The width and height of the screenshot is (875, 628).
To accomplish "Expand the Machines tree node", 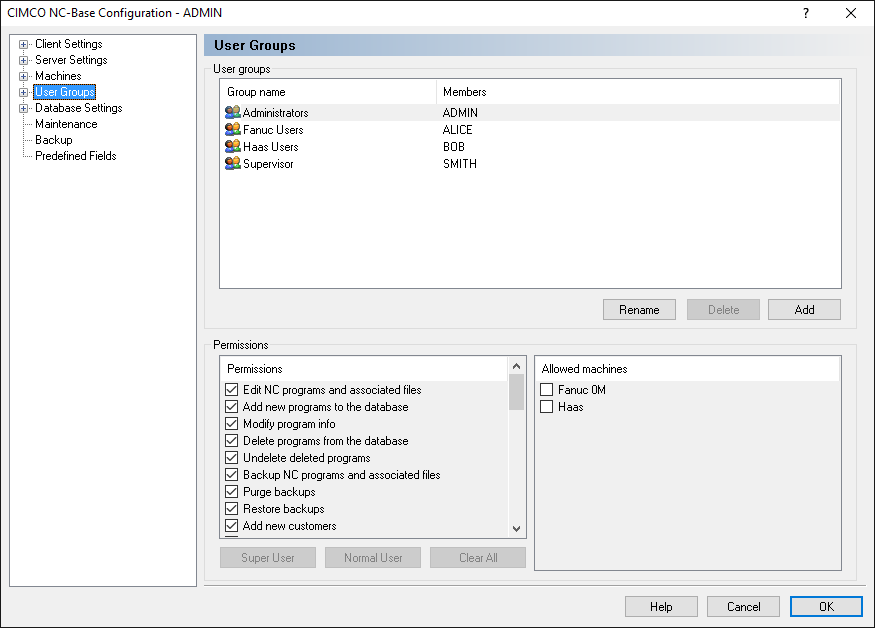I will tap(23, 76).
